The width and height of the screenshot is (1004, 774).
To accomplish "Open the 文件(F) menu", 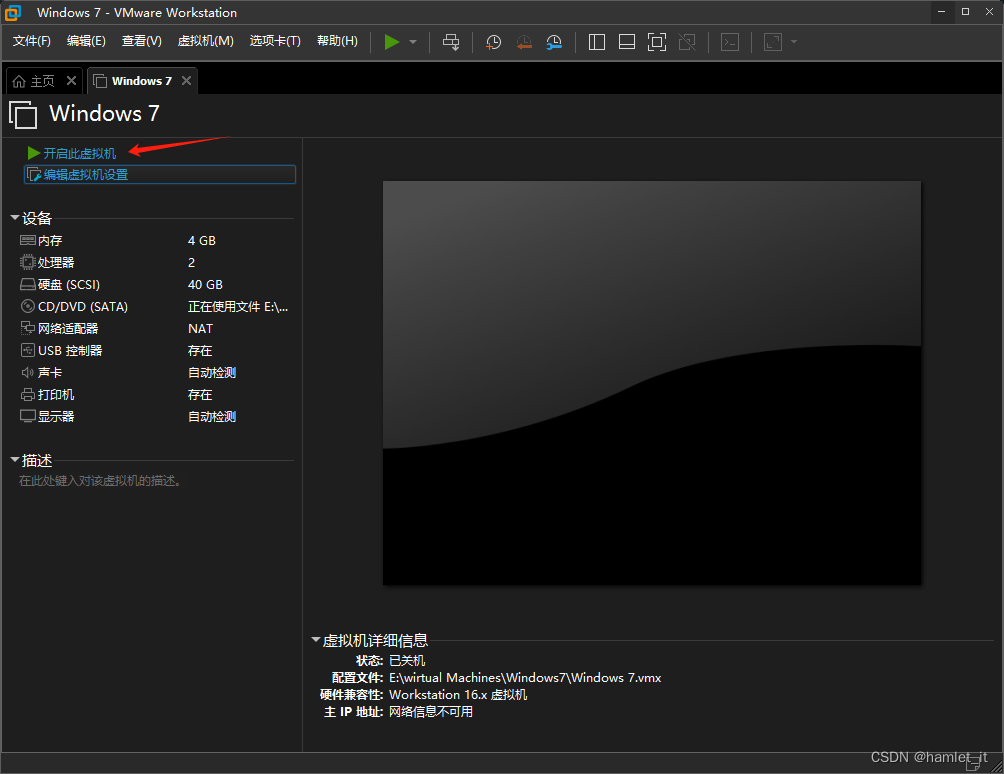I will tap(31, 41).
